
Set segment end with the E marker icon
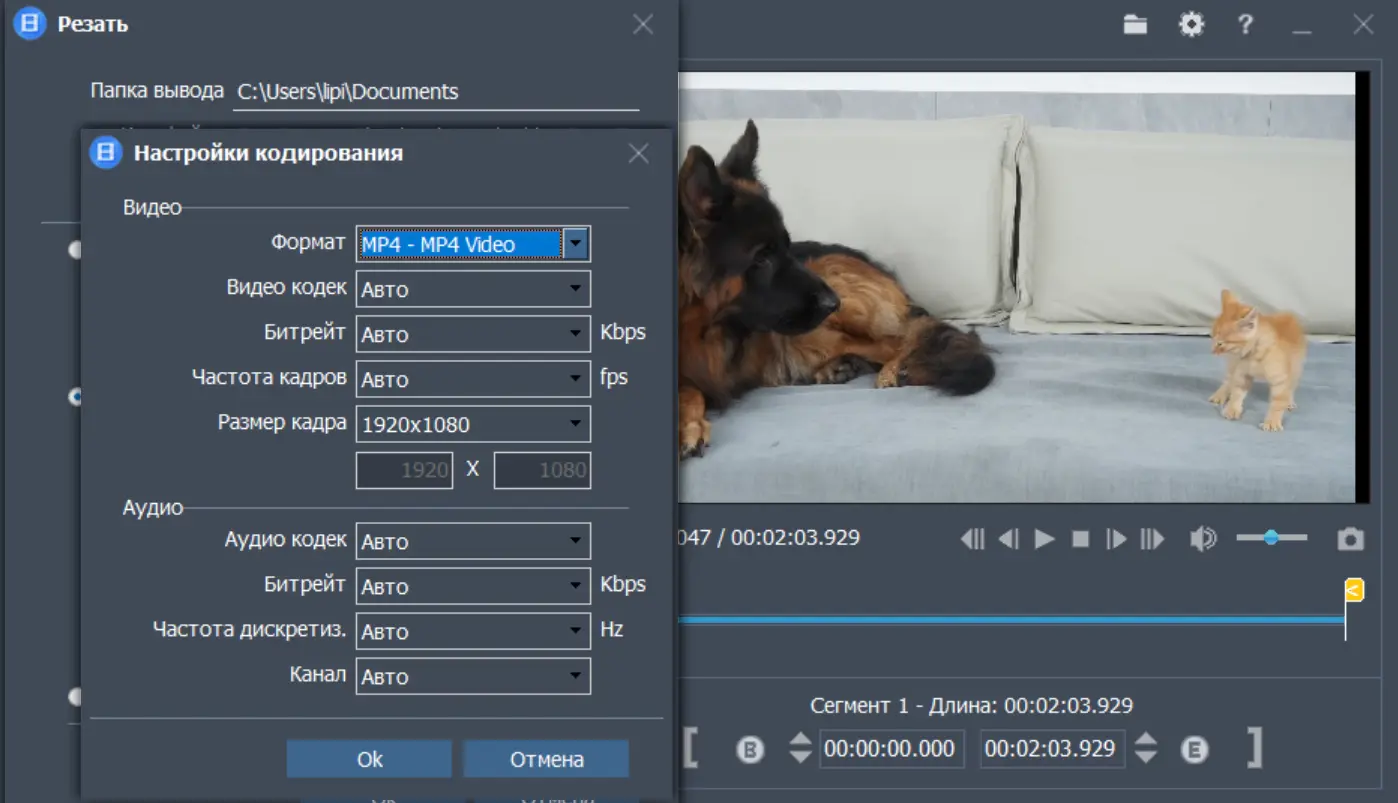[1194, 749]
